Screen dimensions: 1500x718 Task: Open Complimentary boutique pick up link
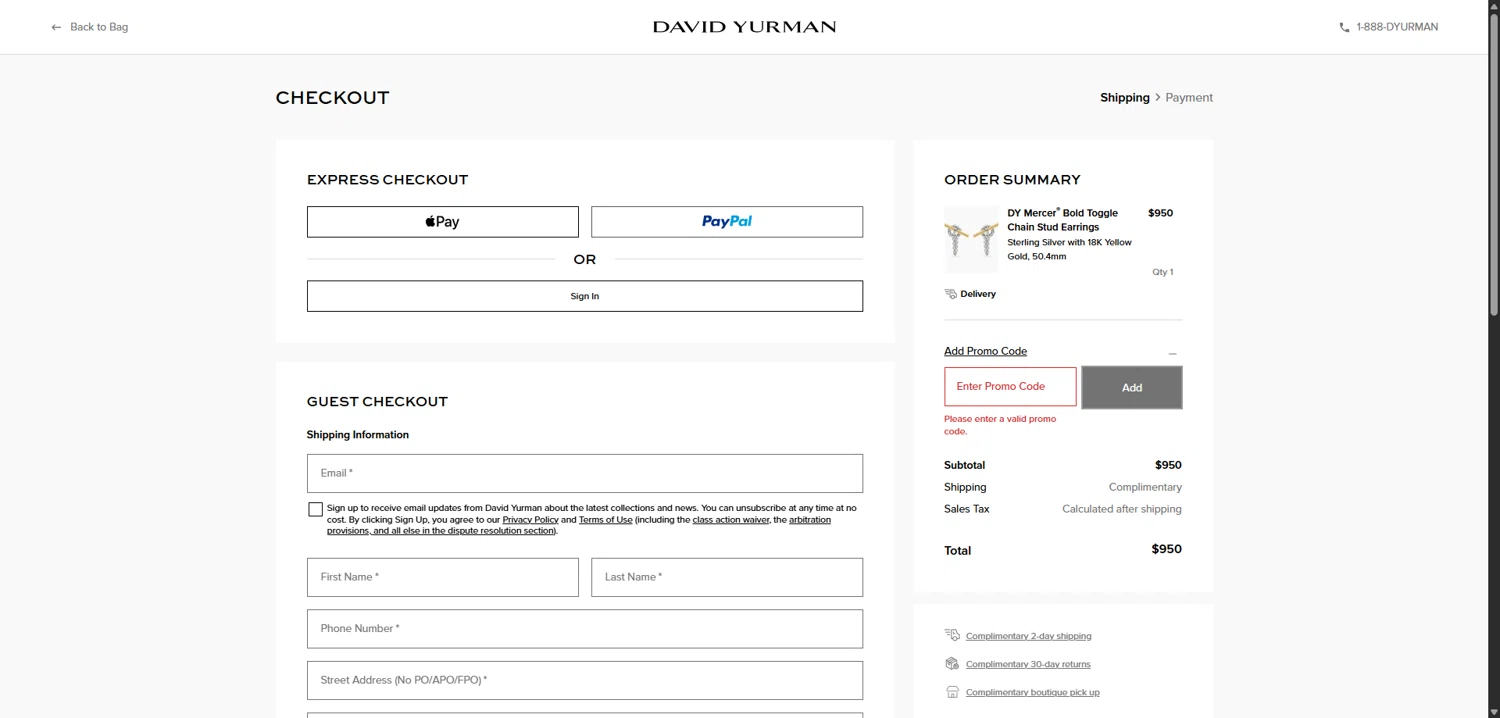(1032, 692)
